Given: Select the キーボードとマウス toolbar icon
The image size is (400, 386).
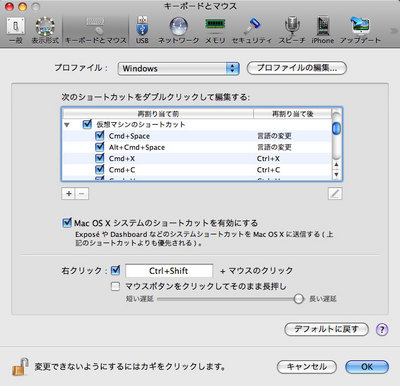Looking at the screenshot, I should (95, 31).
